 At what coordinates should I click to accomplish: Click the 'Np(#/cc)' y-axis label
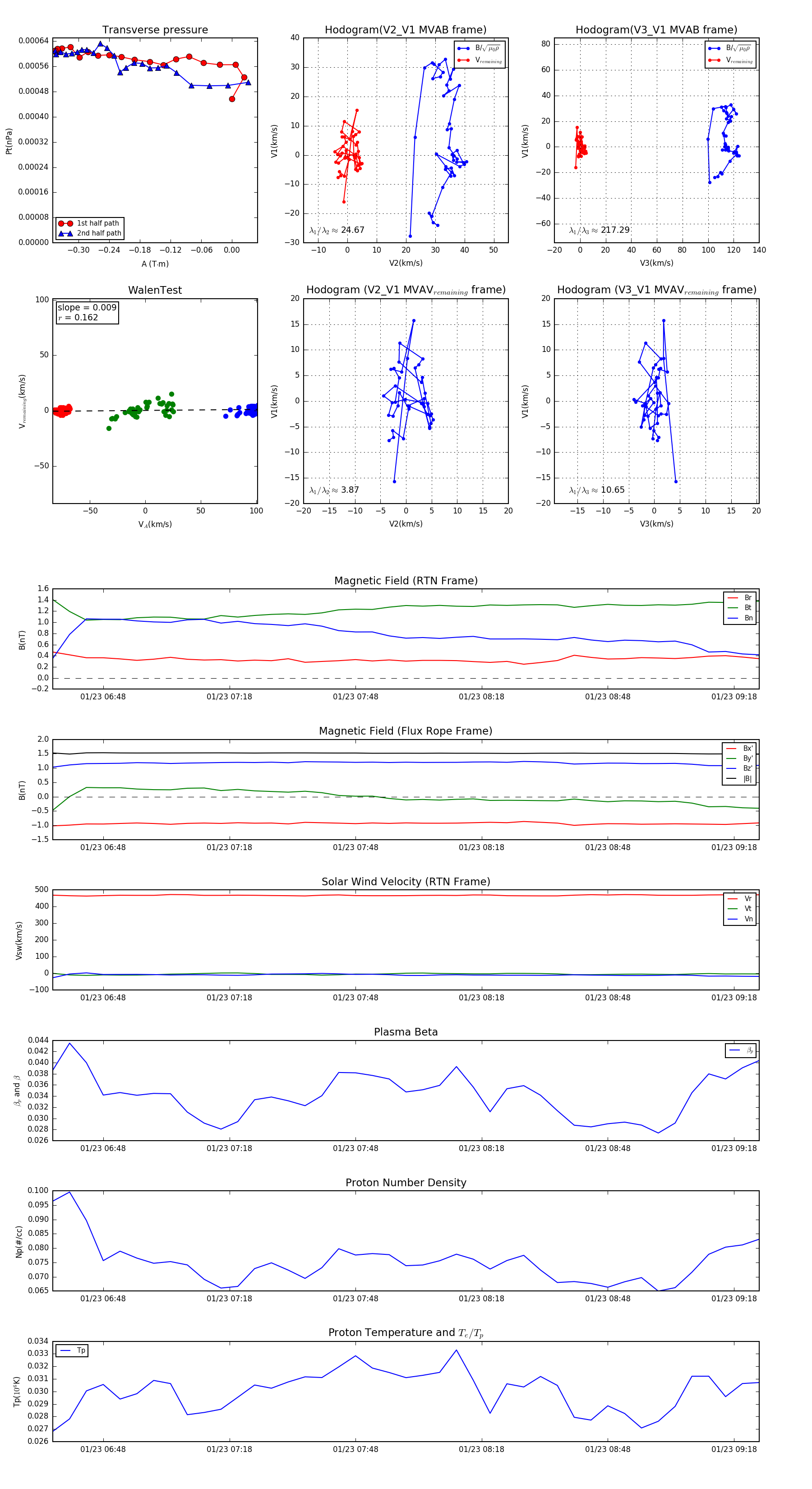click(18, 1242)
